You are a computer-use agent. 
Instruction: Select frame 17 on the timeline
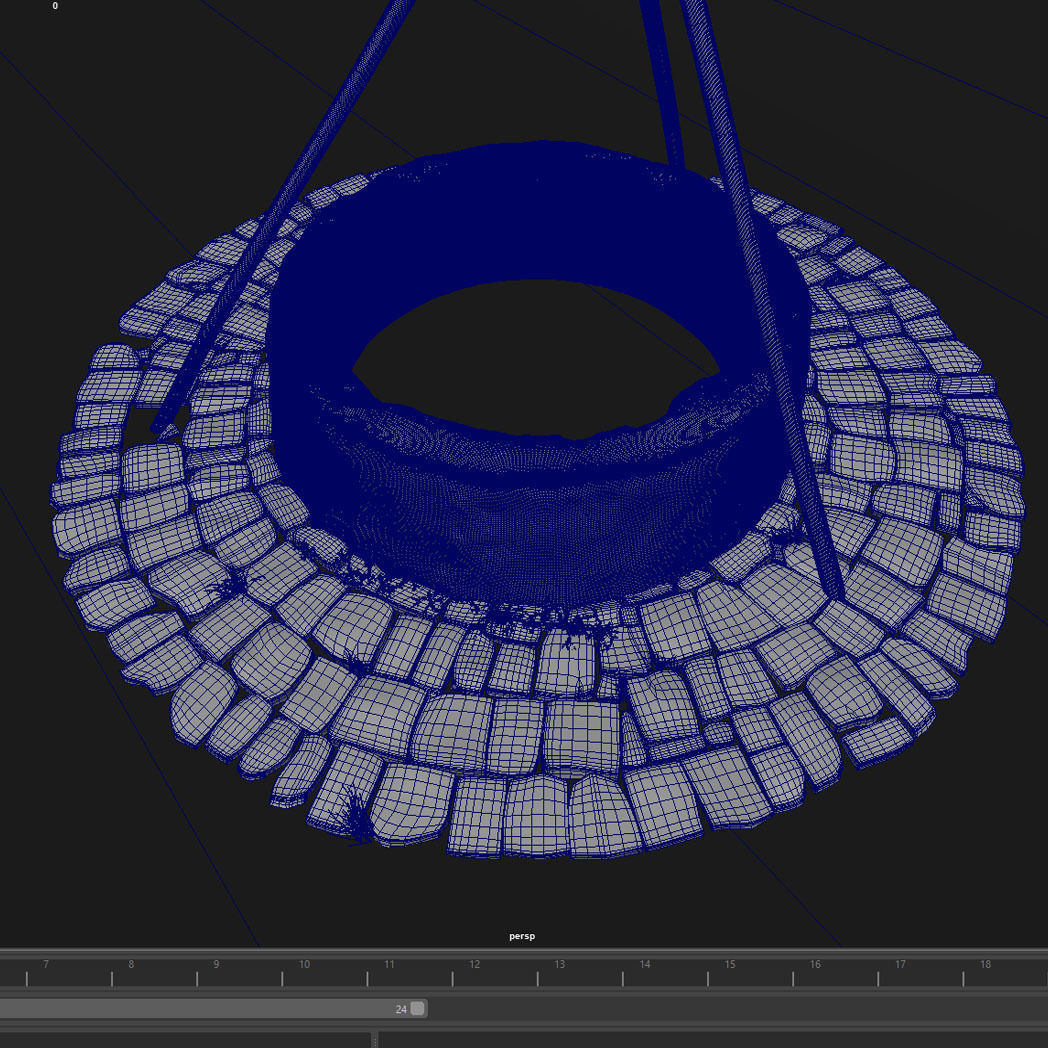coord(900,964)
